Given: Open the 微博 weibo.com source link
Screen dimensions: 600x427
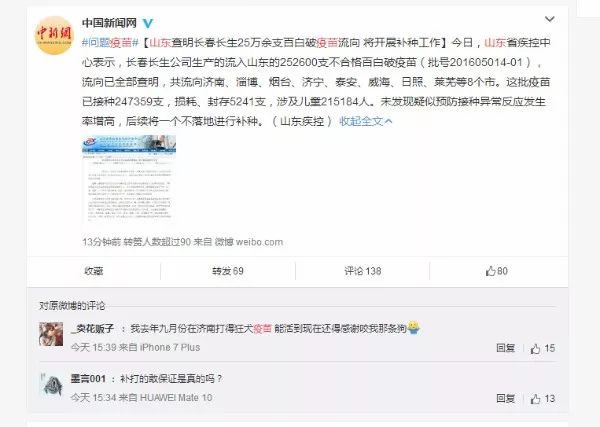Looking at the screenshot, I should click(248, 242).
